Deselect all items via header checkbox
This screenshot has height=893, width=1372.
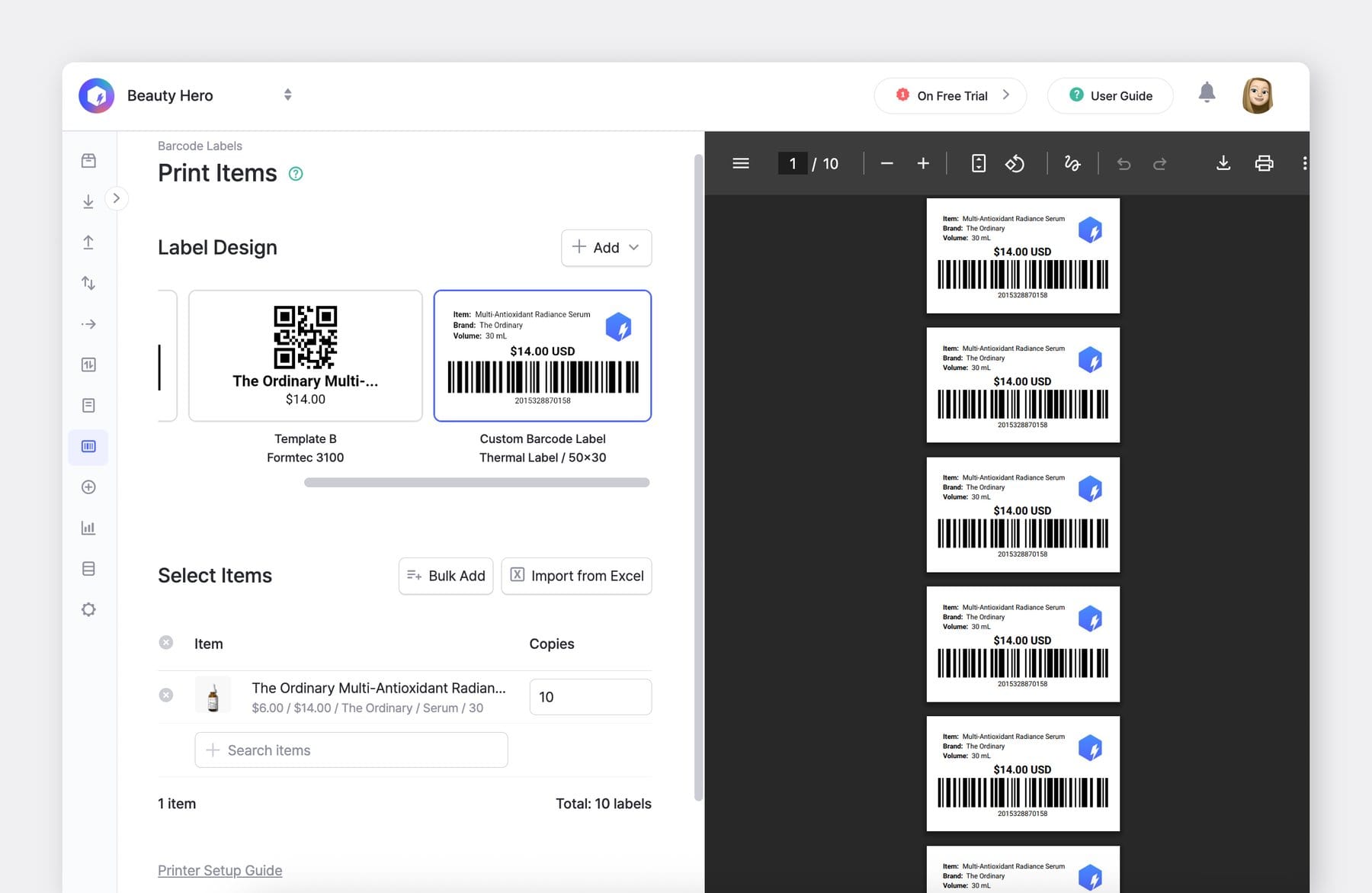(x=165, y=642)
